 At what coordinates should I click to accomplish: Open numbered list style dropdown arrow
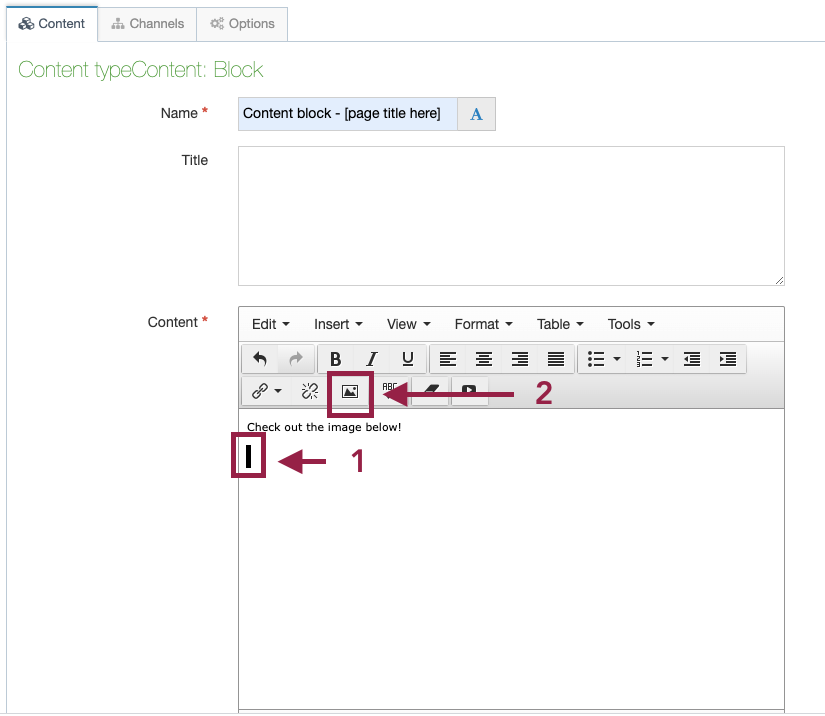tap(665, 359)
